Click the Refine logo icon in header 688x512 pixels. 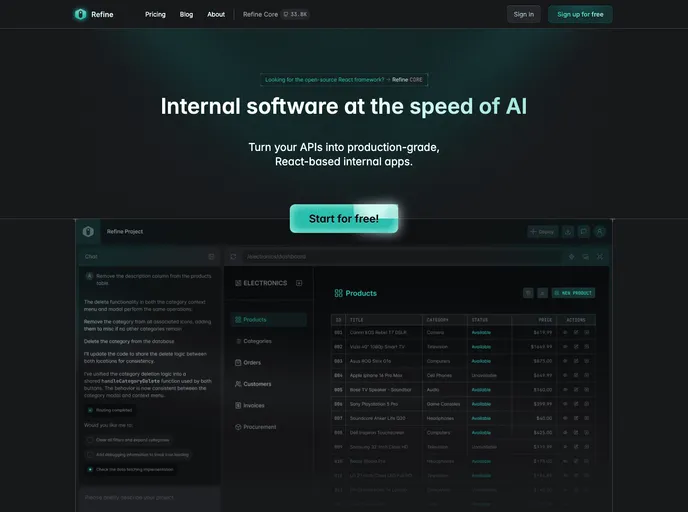80,14
